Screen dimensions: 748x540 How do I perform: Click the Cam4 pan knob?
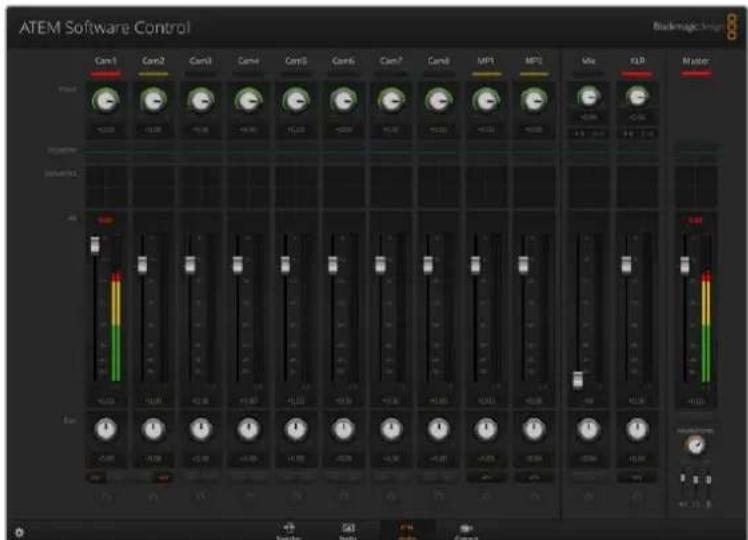click(x=249, y=429)
